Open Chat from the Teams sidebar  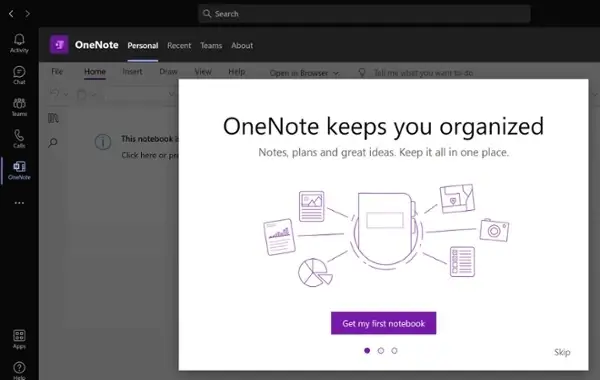click(x=19, y=75)
